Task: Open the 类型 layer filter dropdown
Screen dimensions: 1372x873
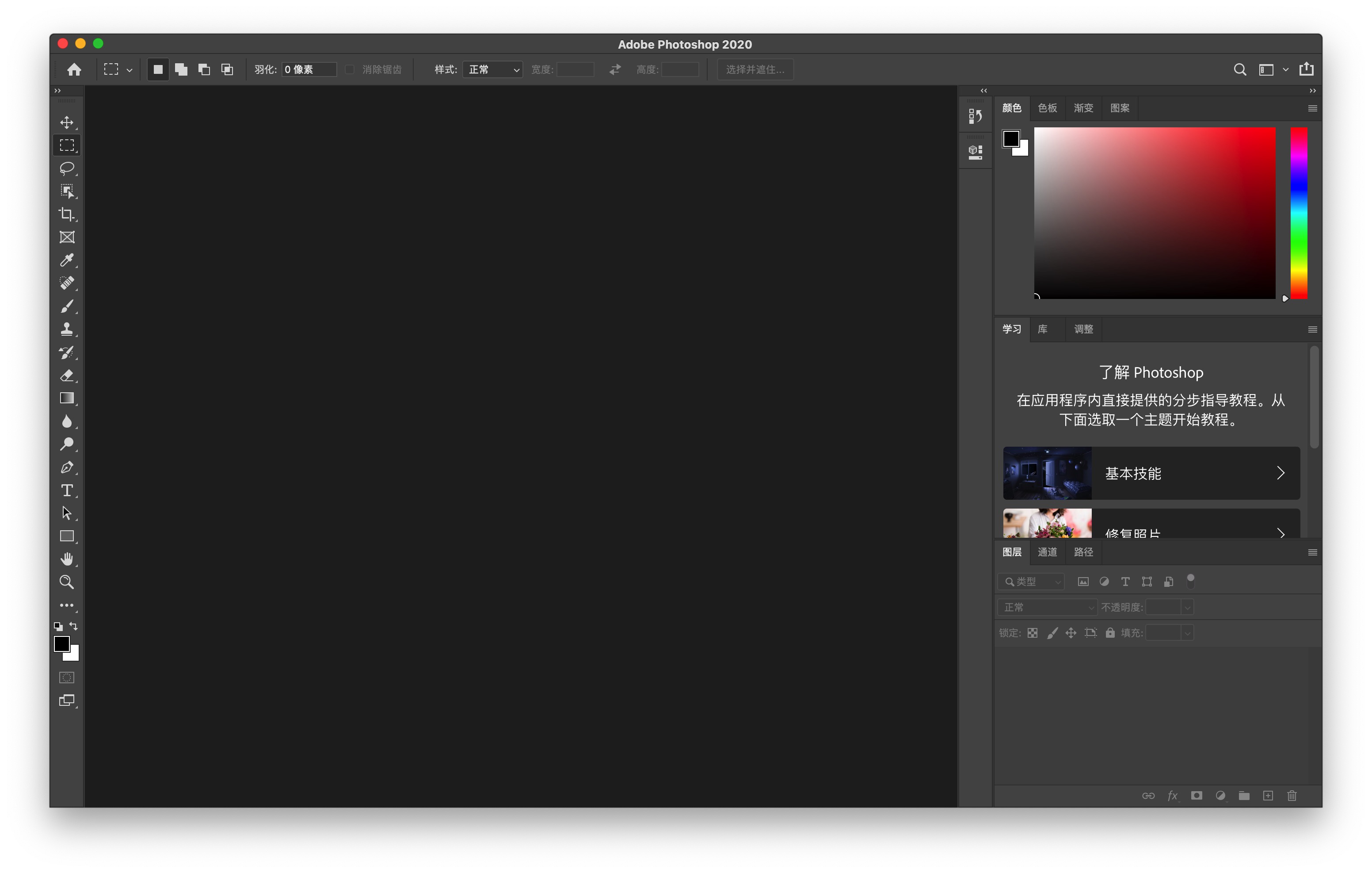Action: [x=1031, y=582]
